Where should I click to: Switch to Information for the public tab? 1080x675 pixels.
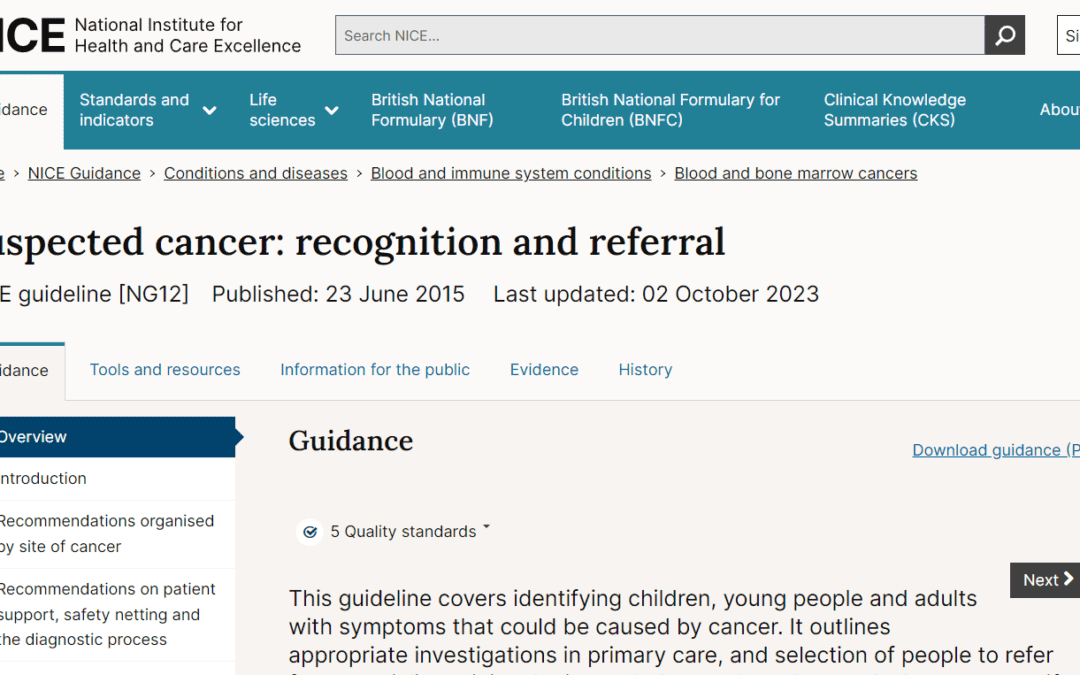pyautogui.click(x=375, y=370)
